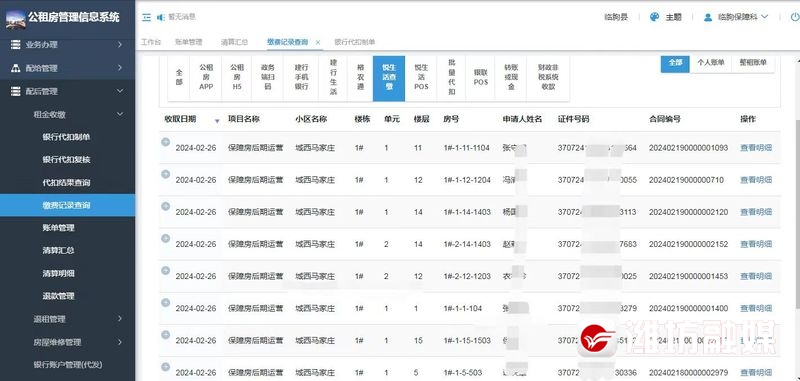Click 查看明细 for contract 202402190000002120

point(756,212)
